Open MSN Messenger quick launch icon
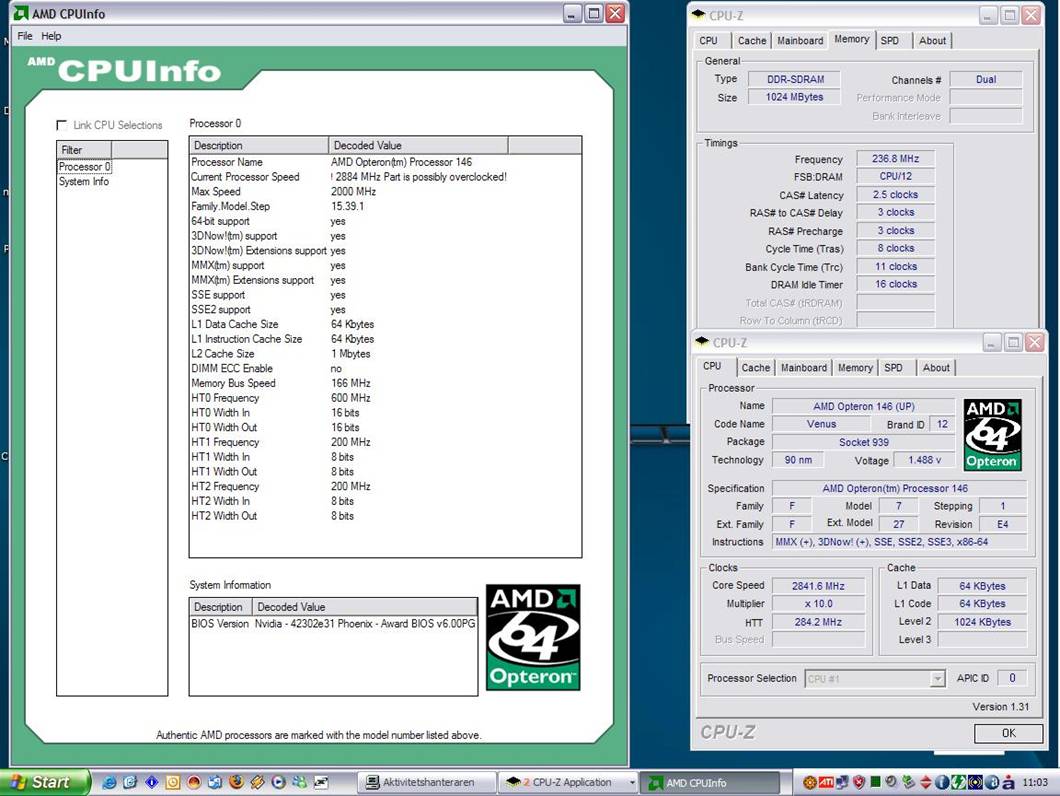 click(x=299, y=782)
